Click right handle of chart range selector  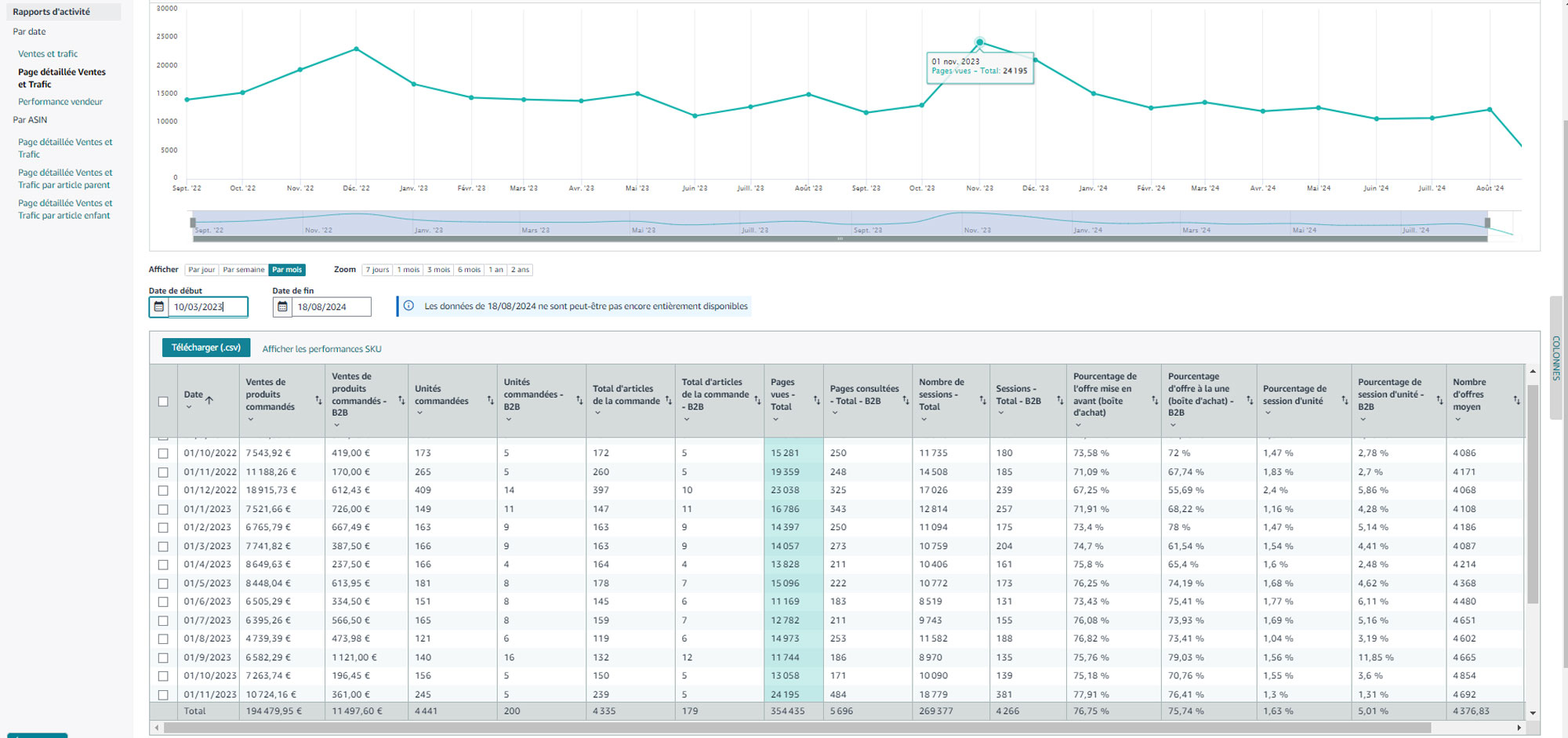point(1487,223)
